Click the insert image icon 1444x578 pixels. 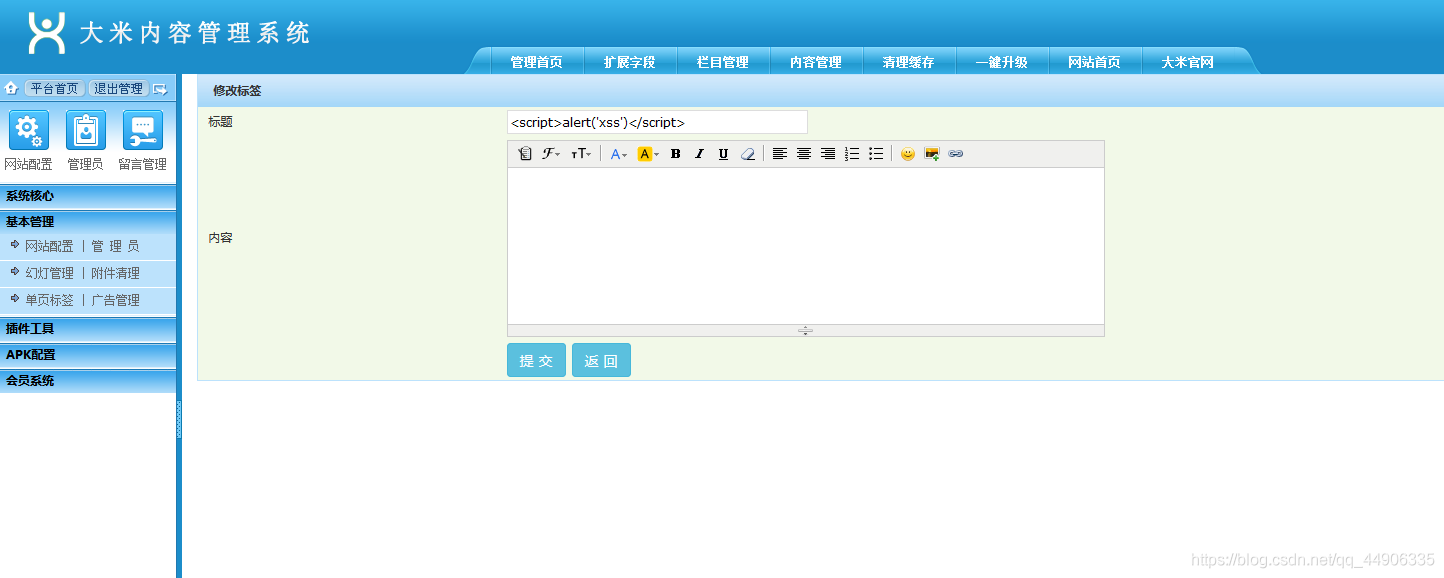click(932, 154)
